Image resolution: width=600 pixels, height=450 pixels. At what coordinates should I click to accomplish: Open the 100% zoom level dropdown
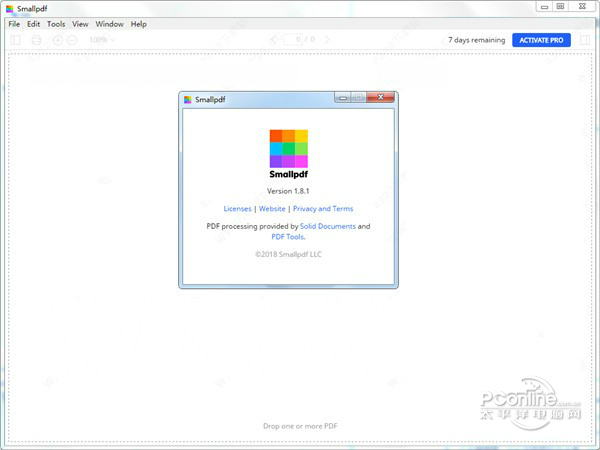[x=102, y=40]
